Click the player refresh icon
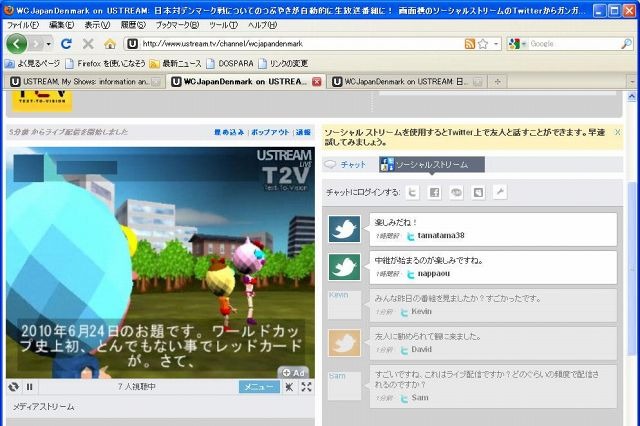 [13, 386]
